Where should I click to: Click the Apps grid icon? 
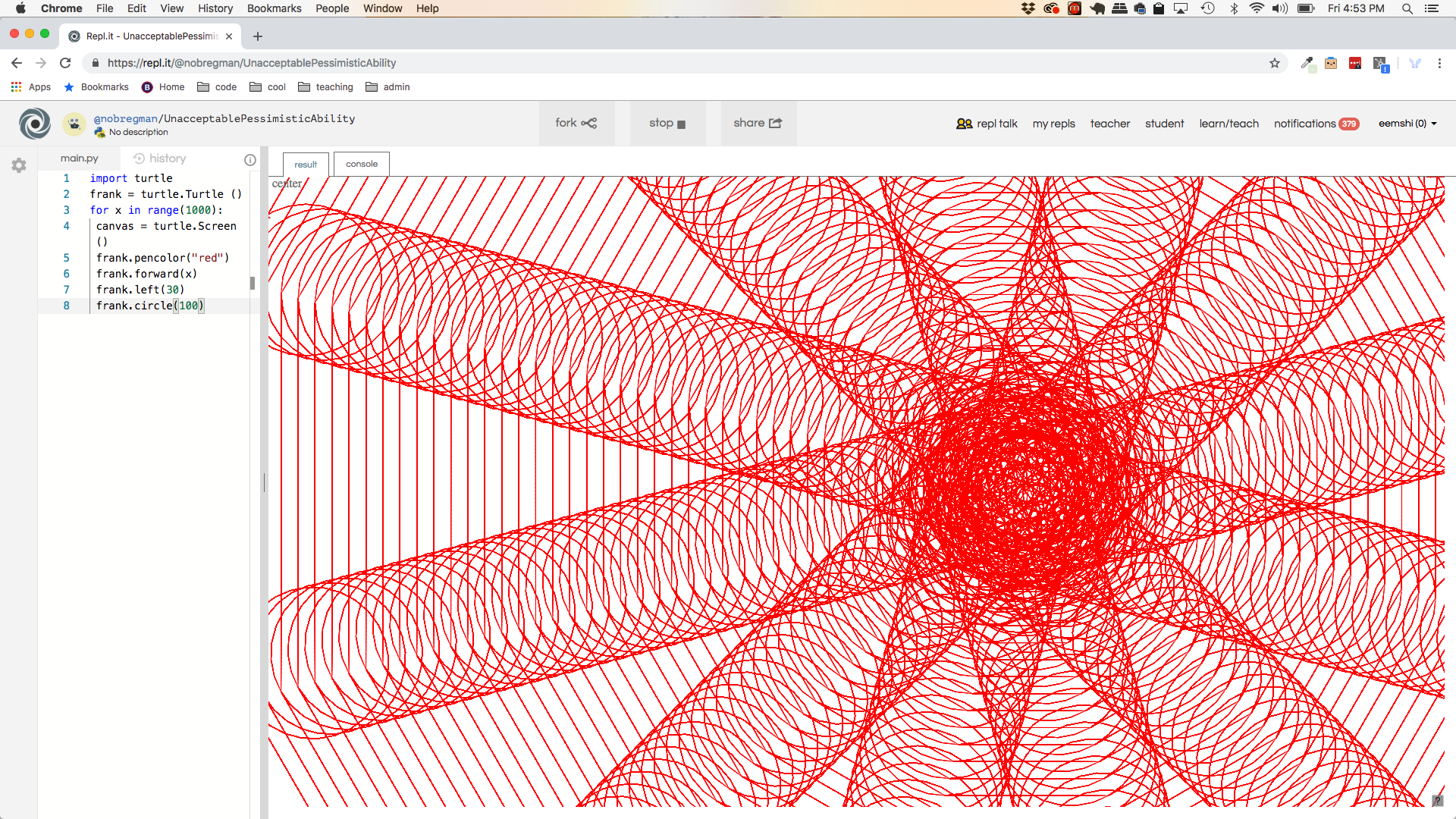tap(16, 87)
